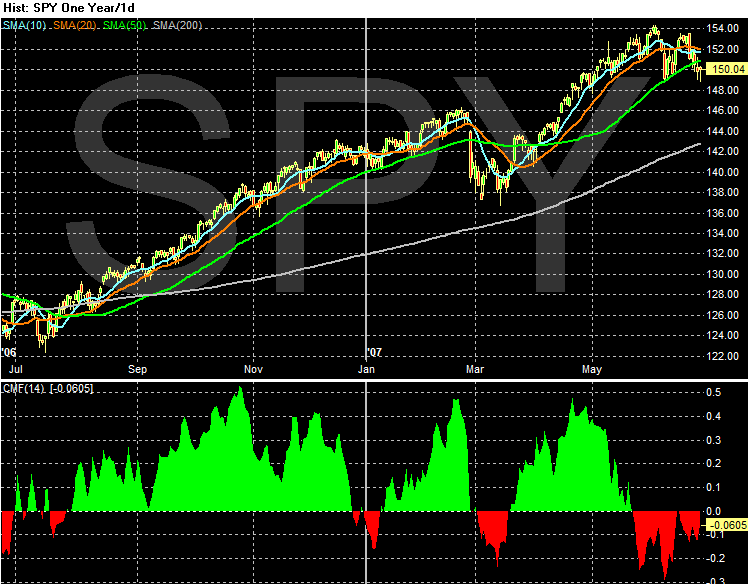The height and width of the screenshot is (587, 749).
Task: Click the 136.00 price axis label
Action: [725, 213]
